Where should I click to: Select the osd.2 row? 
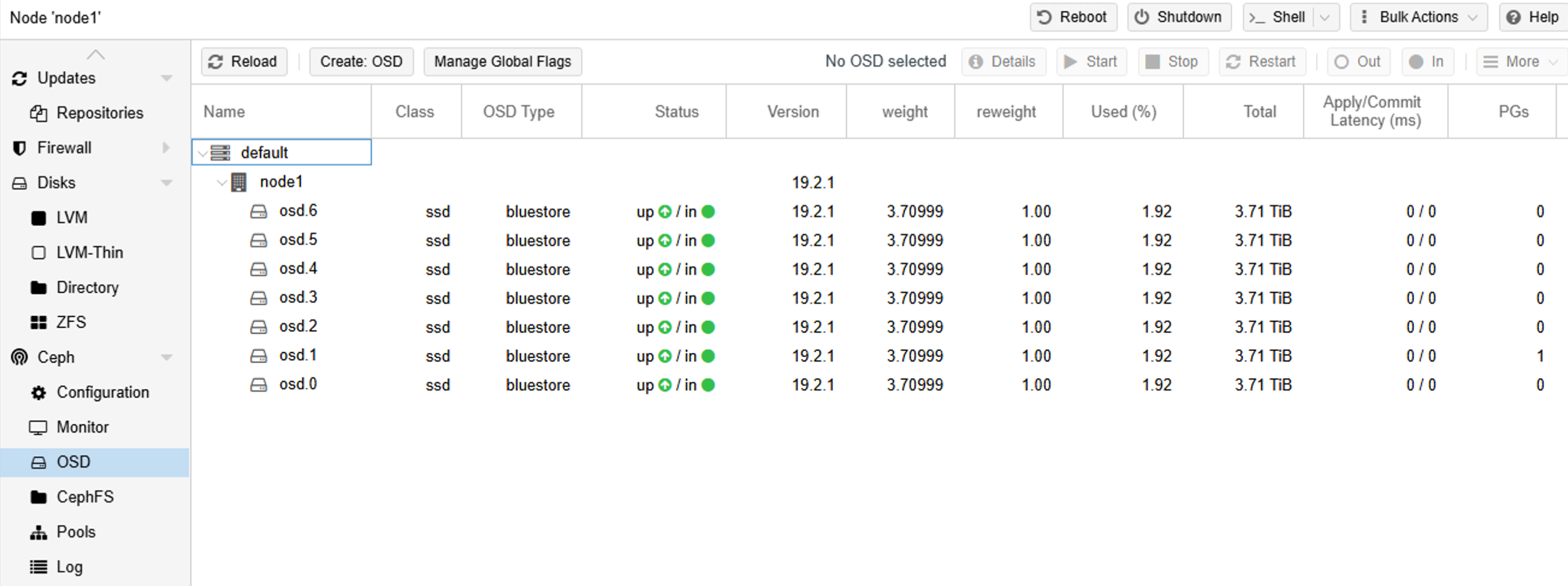coord(880,327)
